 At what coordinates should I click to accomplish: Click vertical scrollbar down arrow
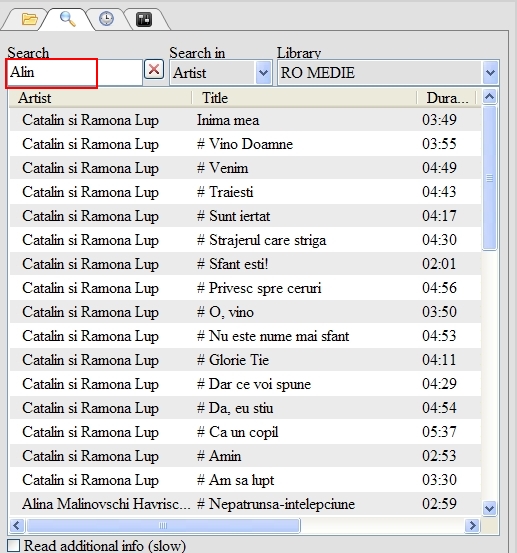pos(489,508)
